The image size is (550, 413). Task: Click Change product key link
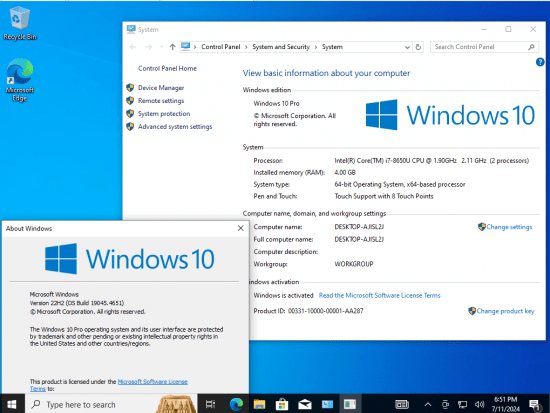click(x=505, y=311)
